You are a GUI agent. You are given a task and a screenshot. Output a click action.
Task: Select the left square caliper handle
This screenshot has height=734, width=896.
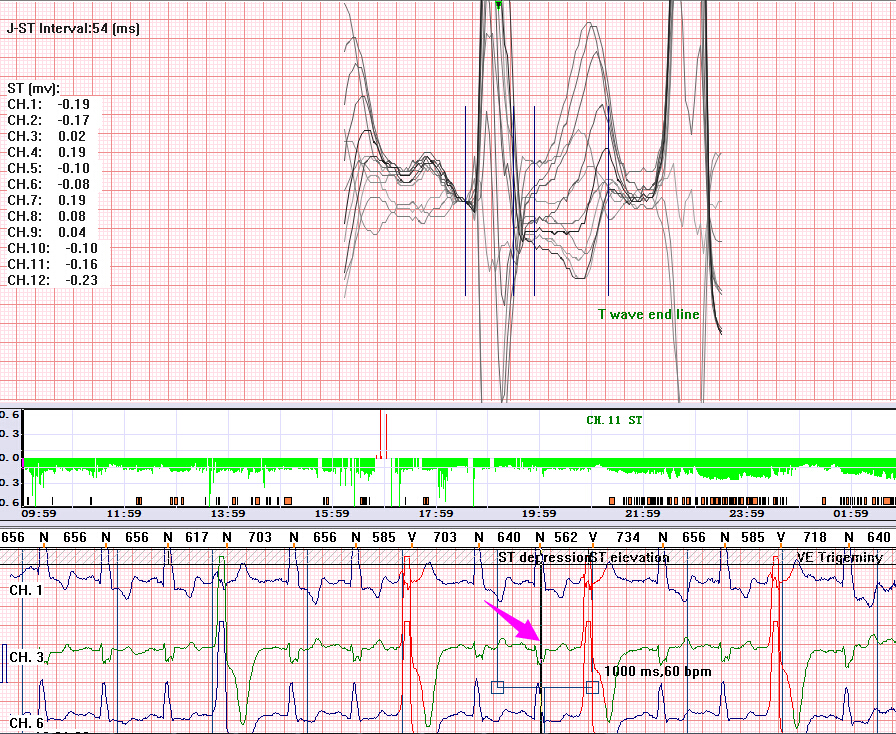point(498,687)
